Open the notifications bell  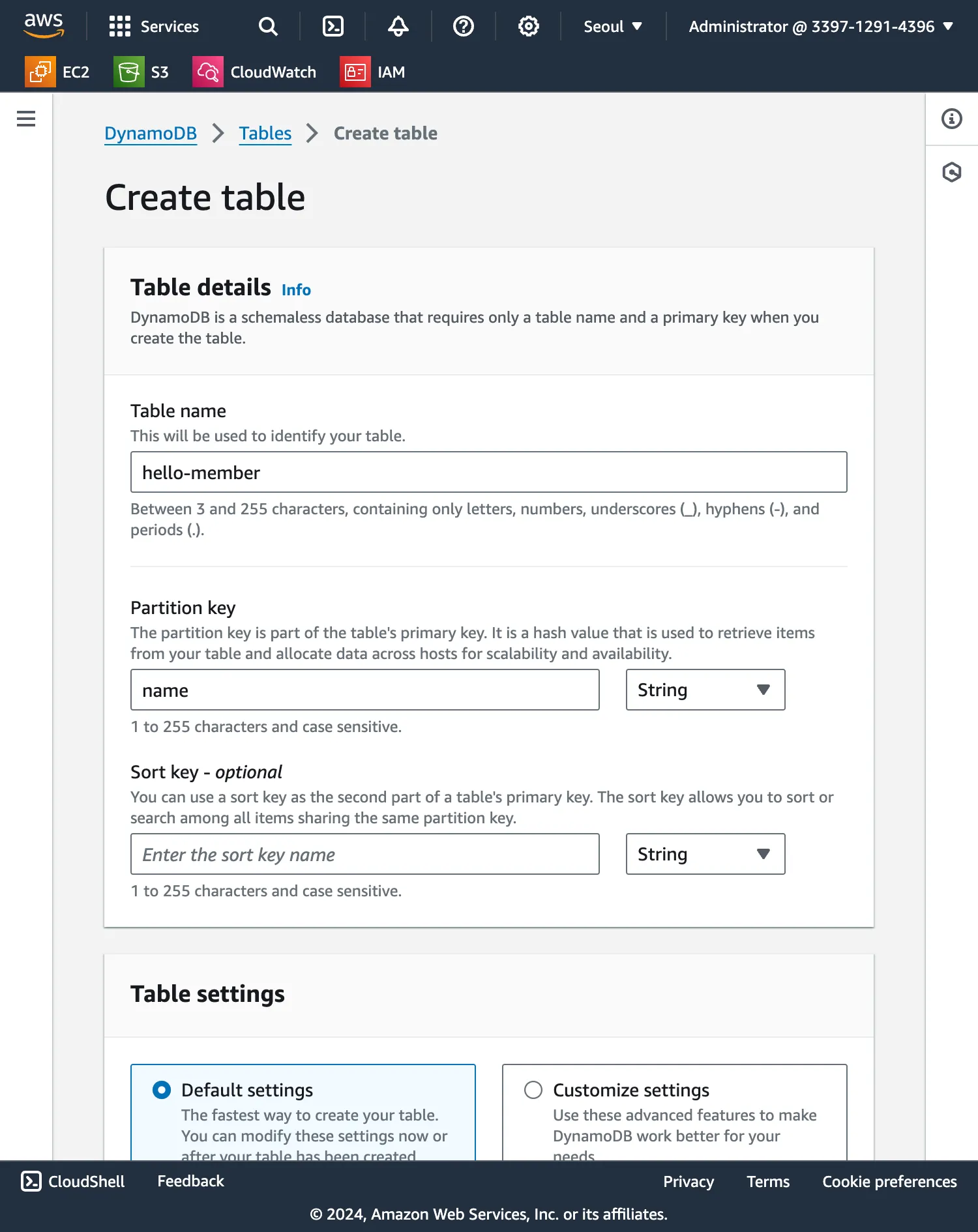pos(398,27)
